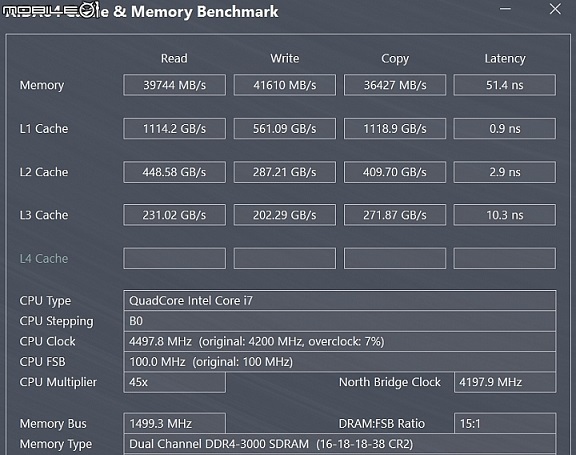The height and width of the screenshot is (455, 576).
Task: Click the L1 Cache Write value 561.09 GB/s
Action: (x=285, y=129)
